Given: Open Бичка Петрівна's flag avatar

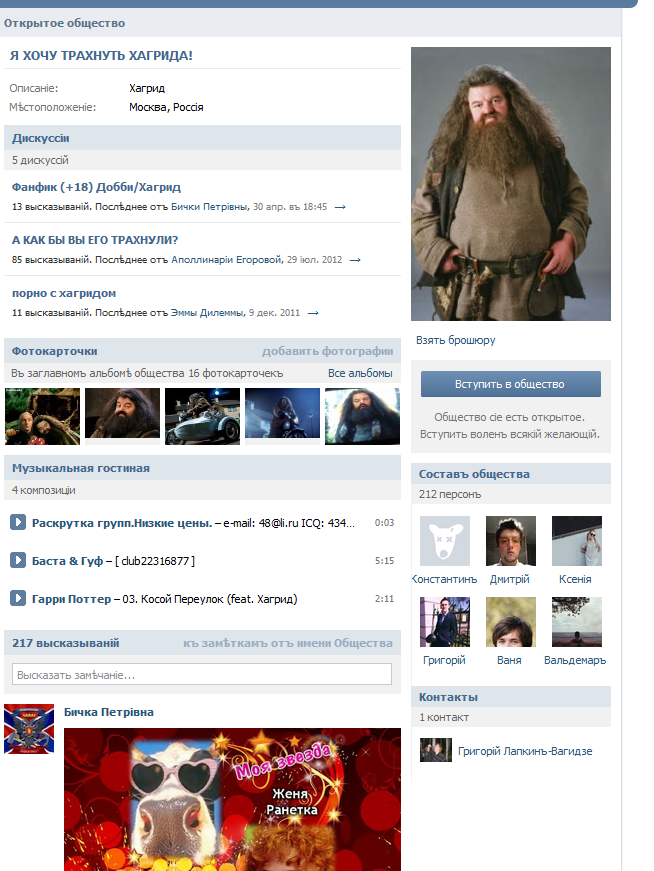Looking at the screenshot, I should (29, 729).
